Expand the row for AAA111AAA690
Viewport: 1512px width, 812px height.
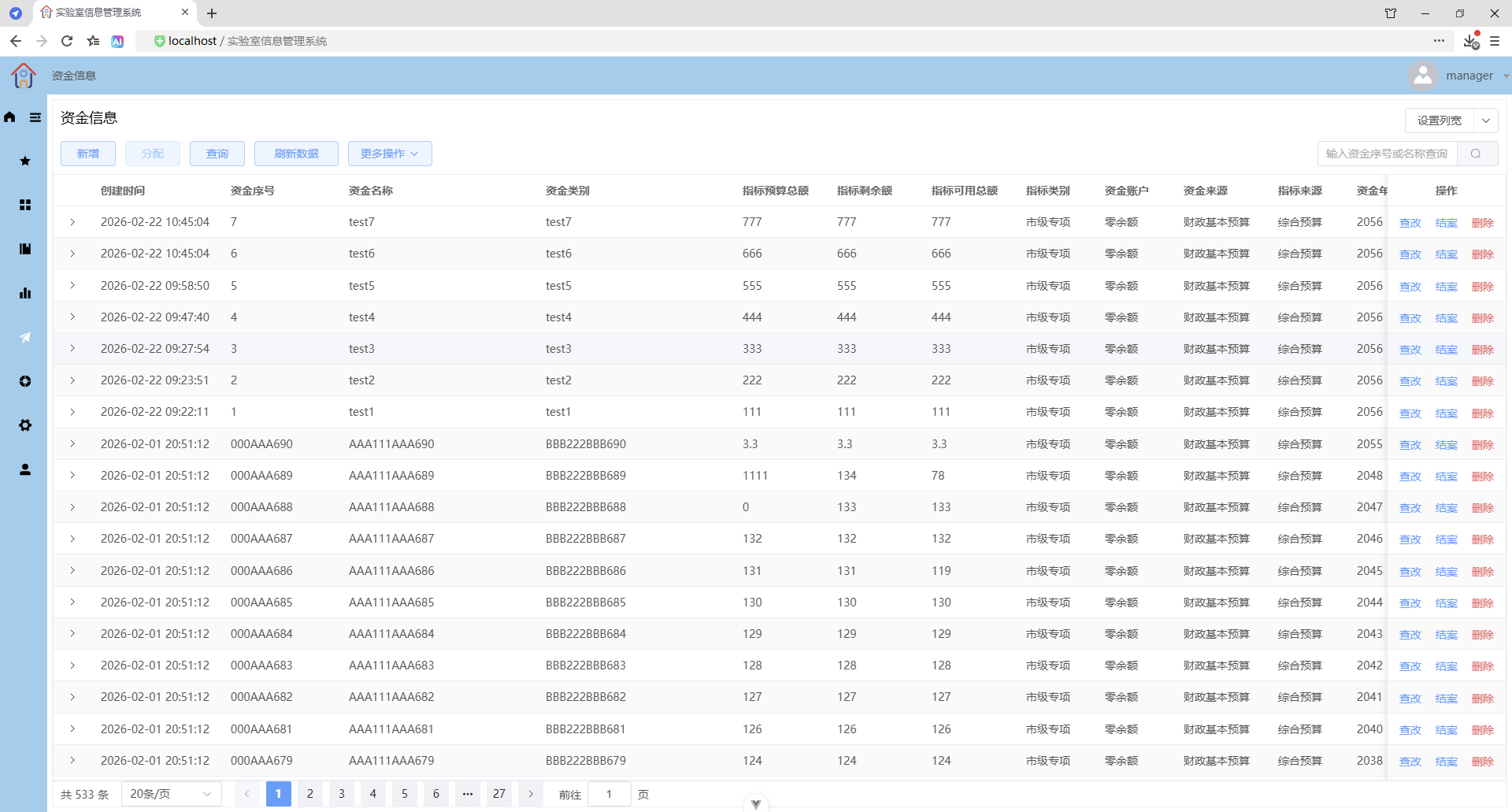(x=72, y=443)
